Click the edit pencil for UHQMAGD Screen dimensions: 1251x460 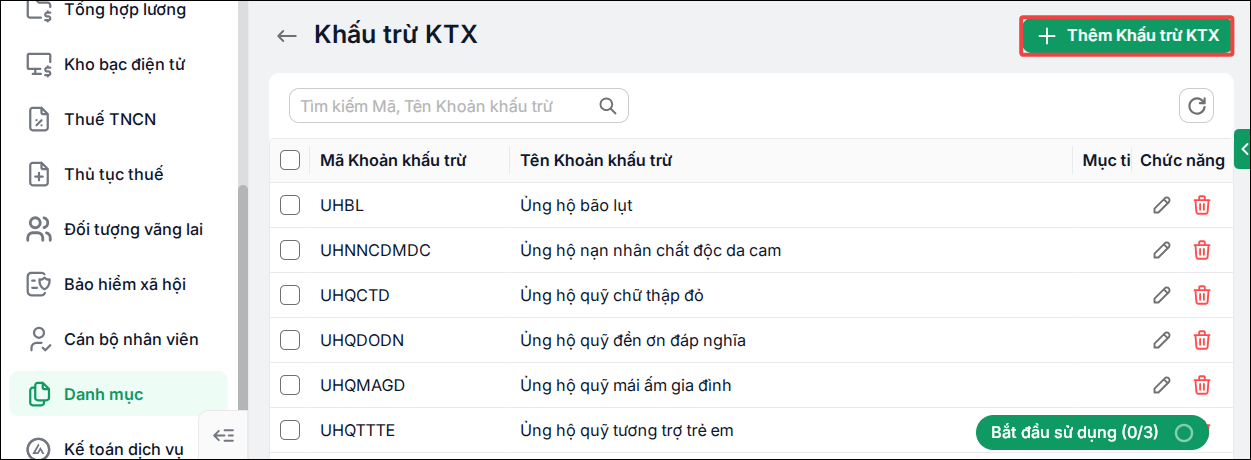(x=1161, y=385)
